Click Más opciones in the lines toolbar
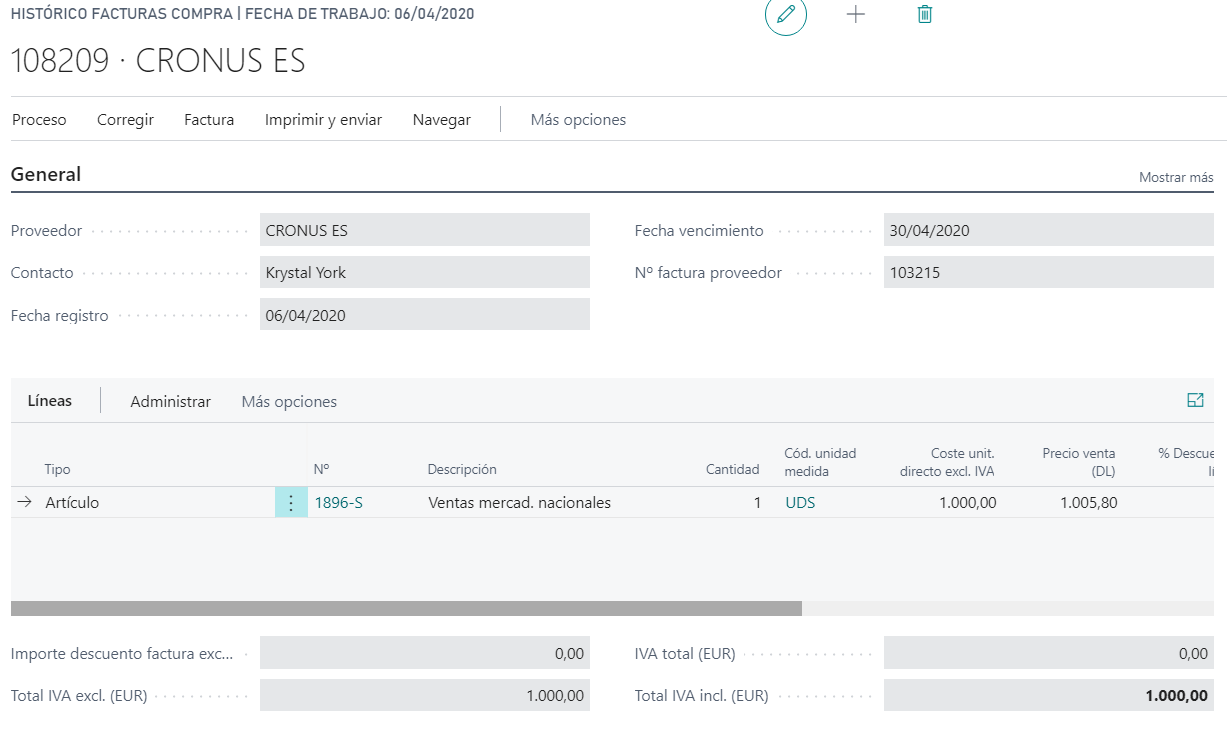The height and width of the screenshot is (732, 1227). click(x=289, y=402)
